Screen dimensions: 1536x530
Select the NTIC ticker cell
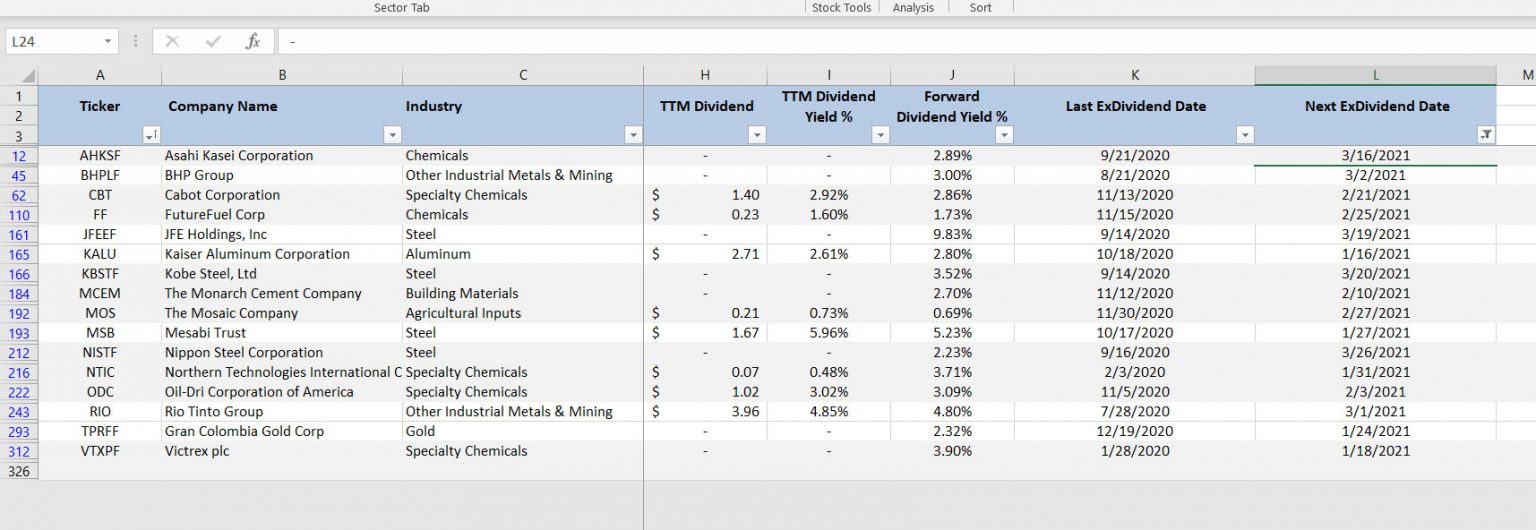[100, 372]
